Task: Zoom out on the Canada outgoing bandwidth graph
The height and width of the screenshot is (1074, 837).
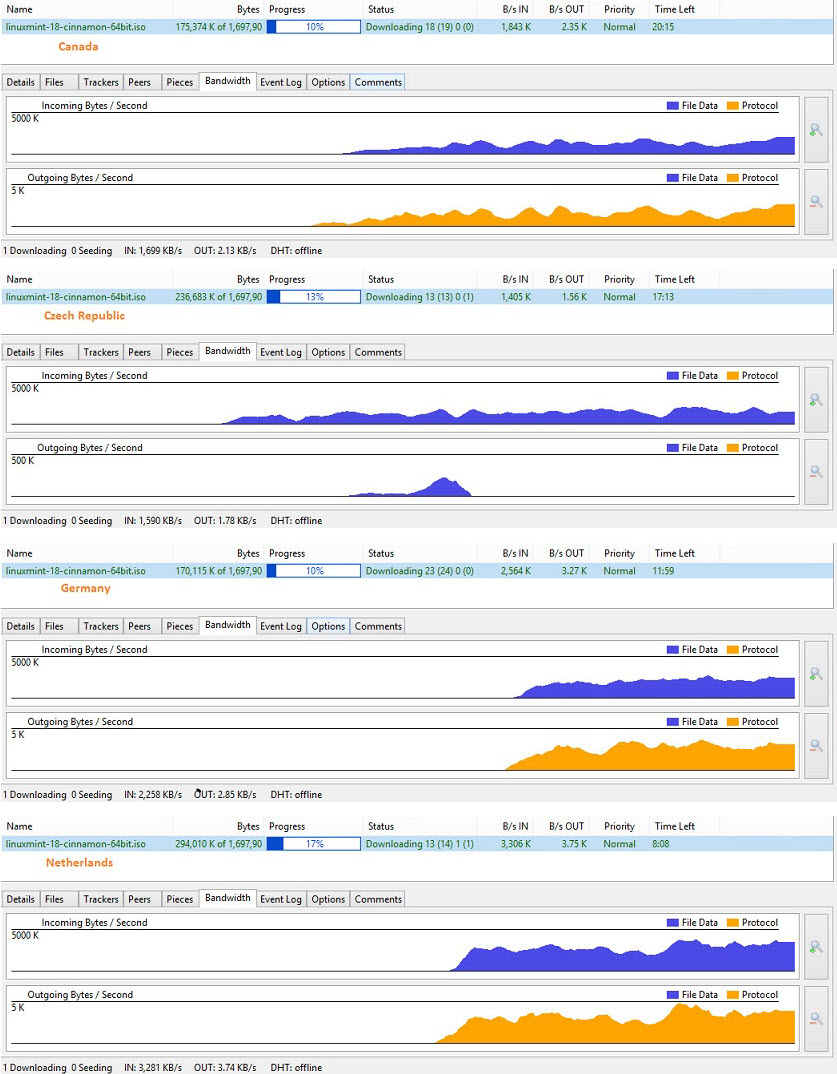Action: coord(816,202)
